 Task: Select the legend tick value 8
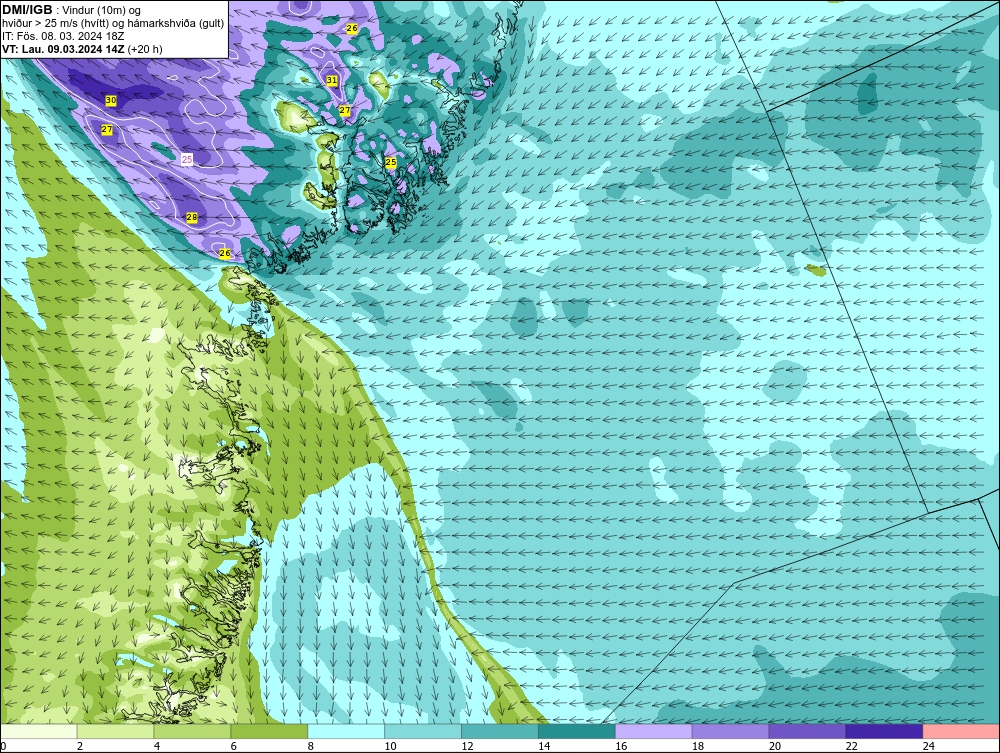tap(311, 746)
